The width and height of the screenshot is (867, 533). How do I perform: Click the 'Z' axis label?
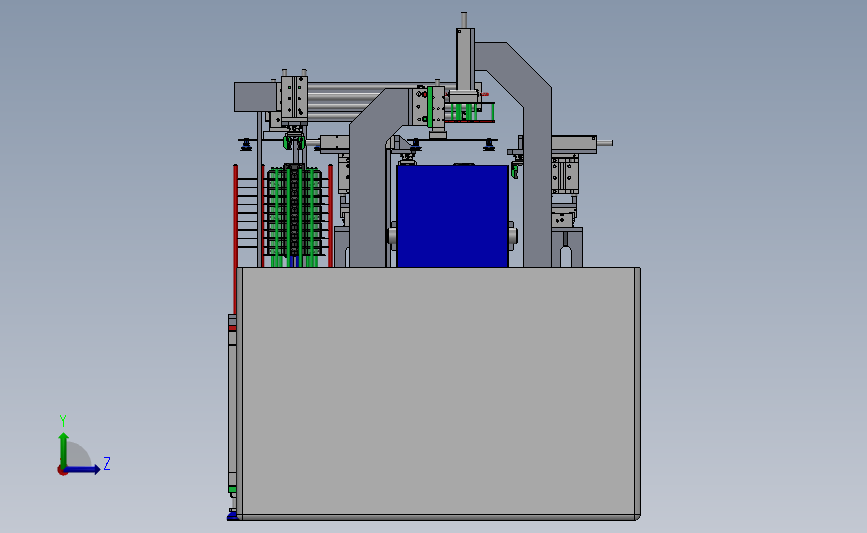click(107, 463)
